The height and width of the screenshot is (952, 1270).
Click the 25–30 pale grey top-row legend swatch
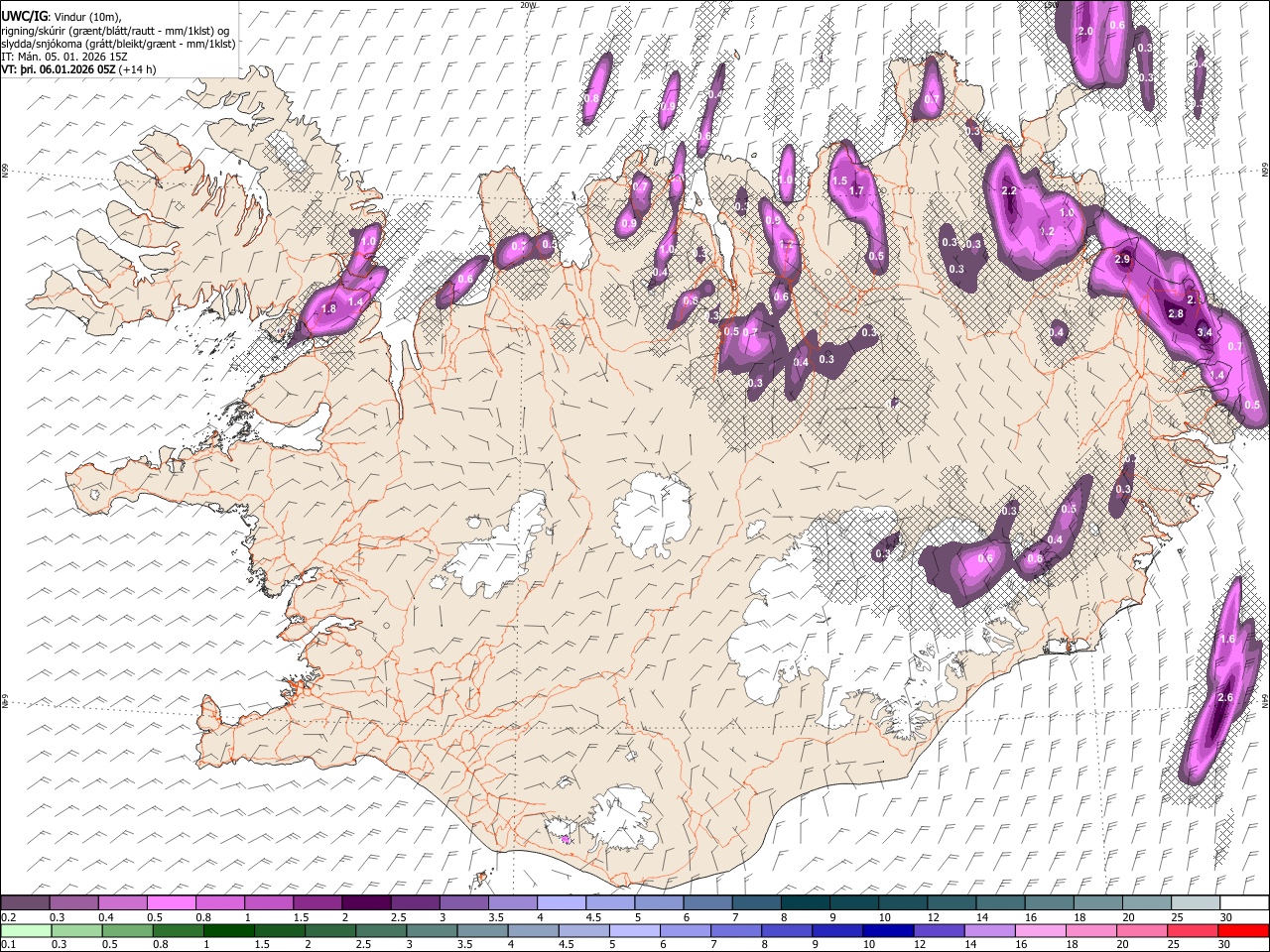(x=1196, y=902)
